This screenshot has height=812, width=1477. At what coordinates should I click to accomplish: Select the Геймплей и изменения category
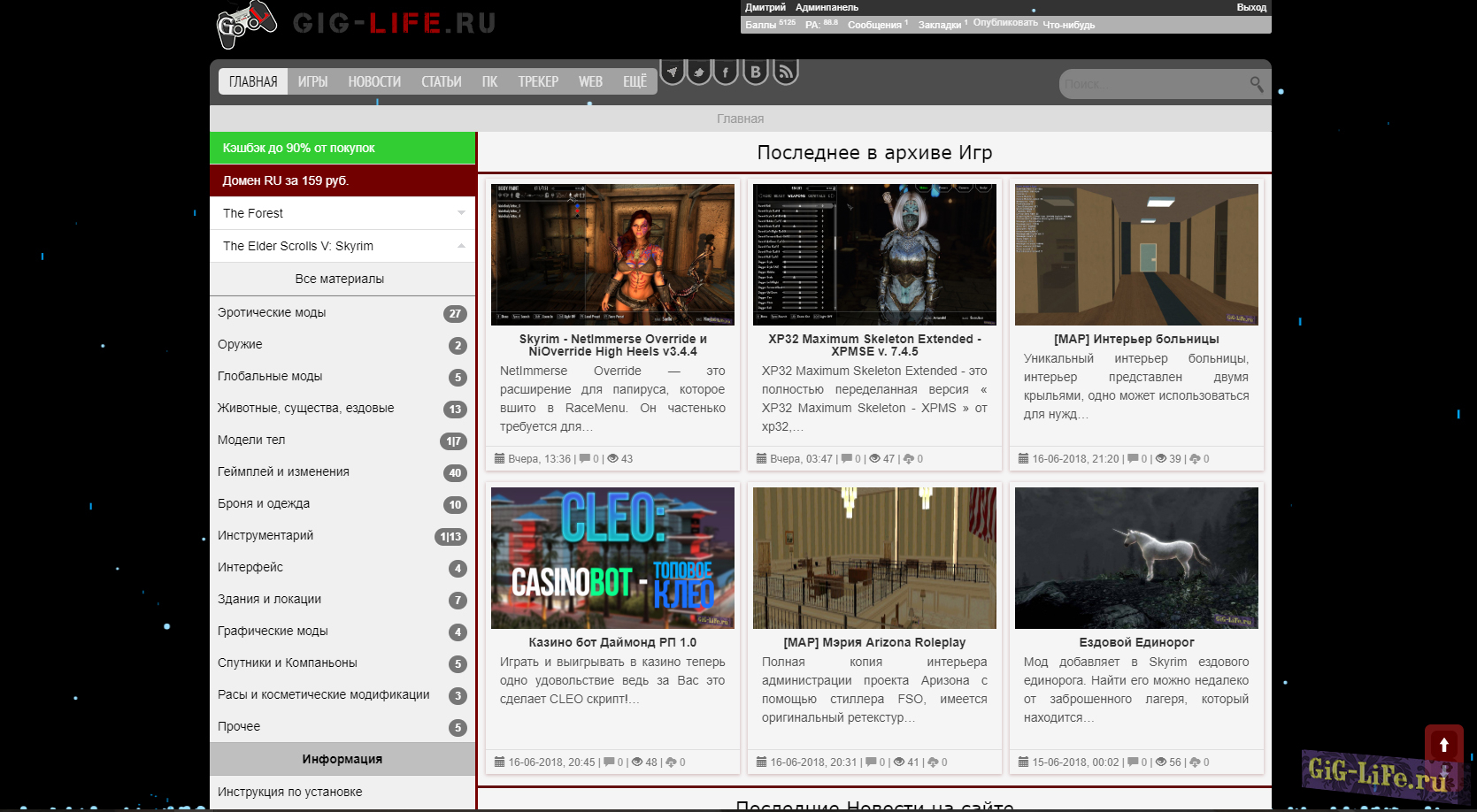283,471
